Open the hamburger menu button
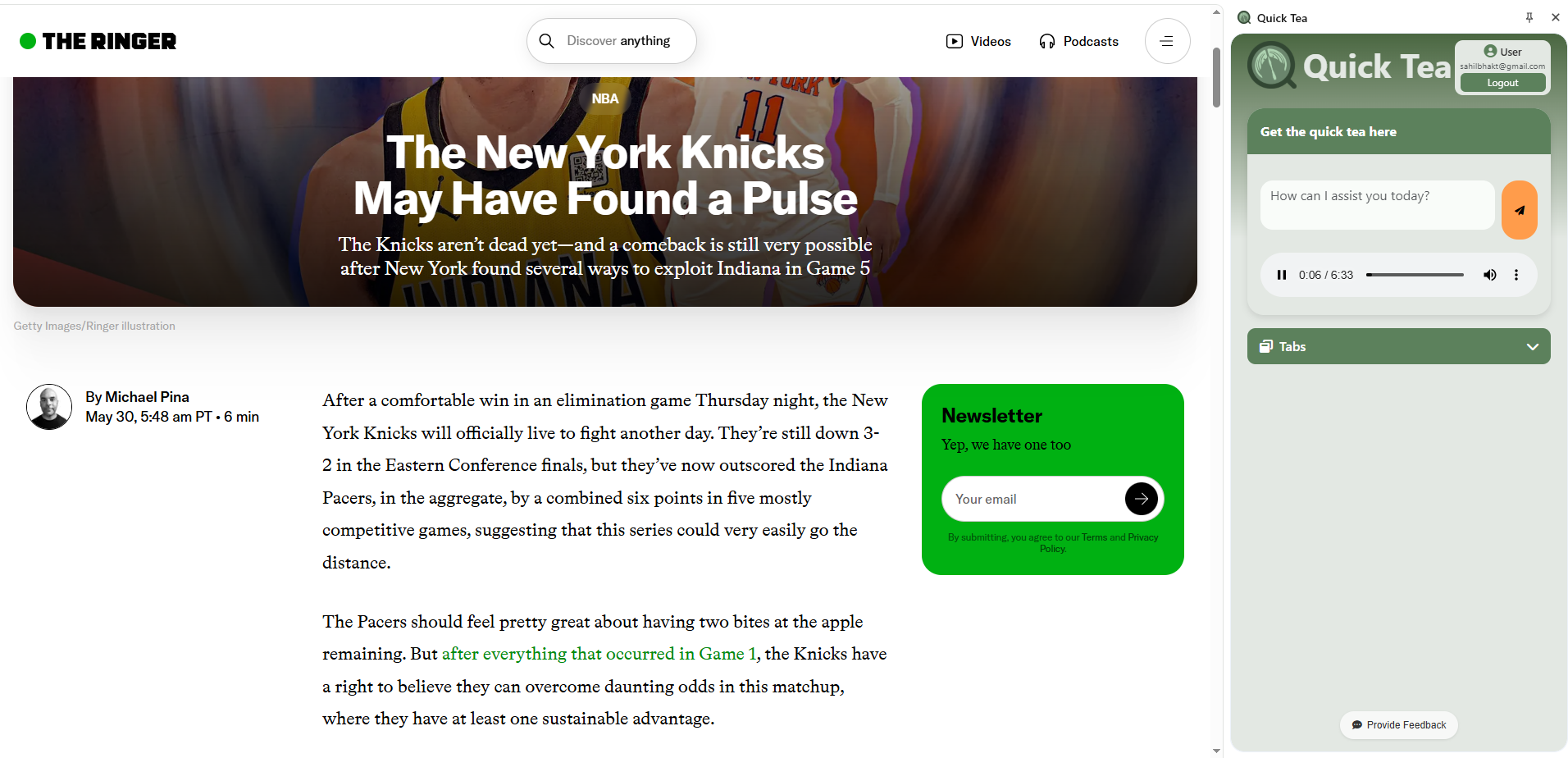The height and width of the screenshot is (758, 1568). 1167,41
